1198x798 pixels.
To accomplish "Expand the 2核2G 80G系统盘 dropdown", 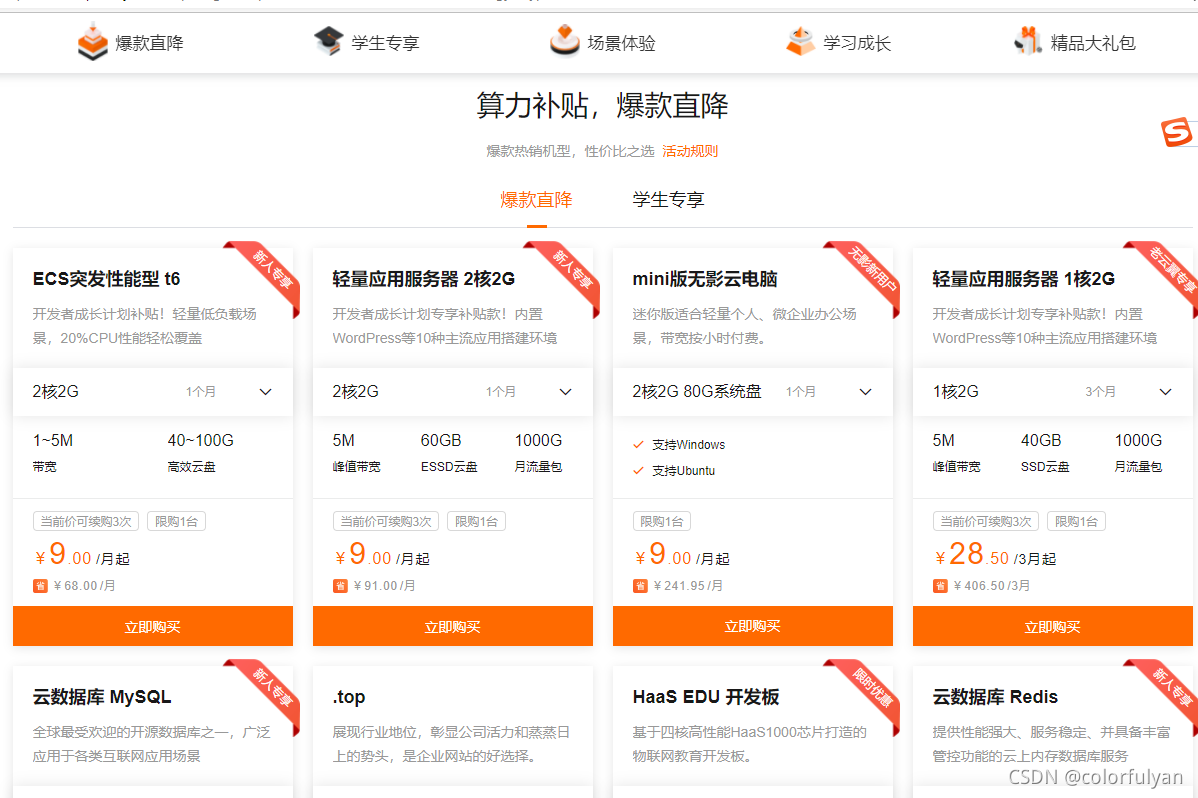I will (753, 391).
